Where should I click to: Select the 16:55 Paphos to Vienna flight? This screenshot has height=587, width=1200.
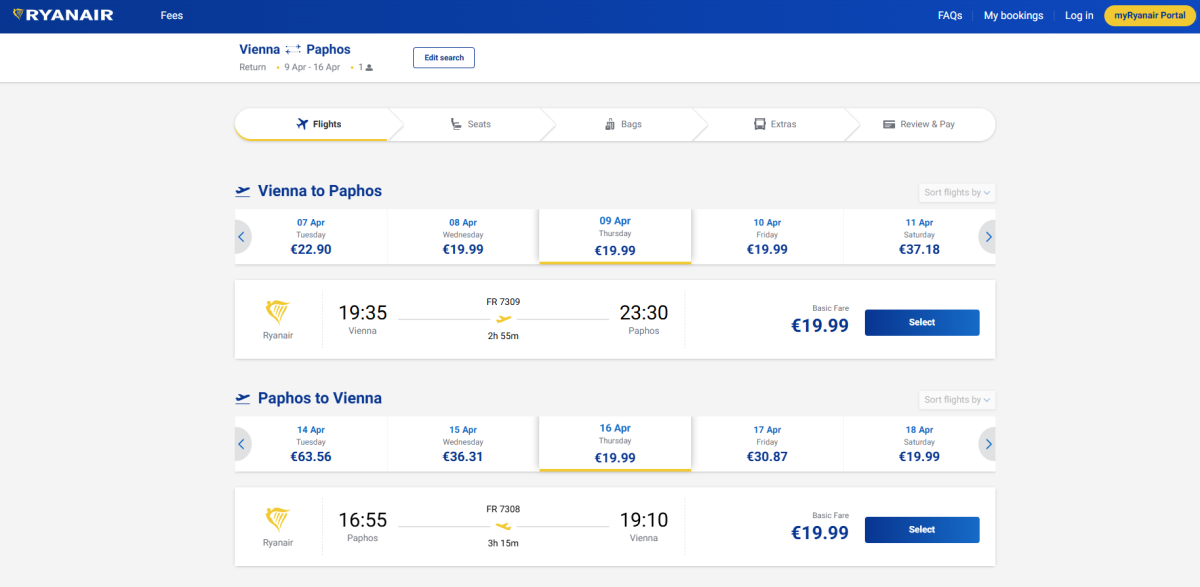pos(921,530)
